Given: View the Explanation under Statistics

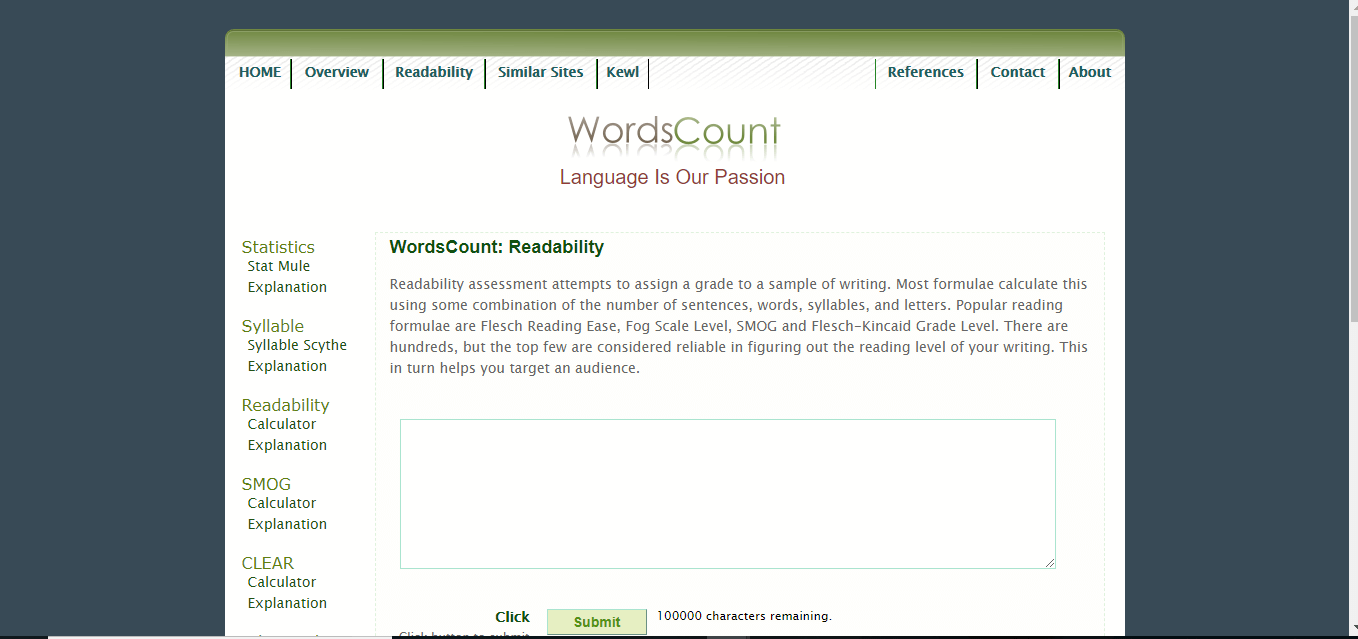Looking at the screenshot, I should pos(287,287).
